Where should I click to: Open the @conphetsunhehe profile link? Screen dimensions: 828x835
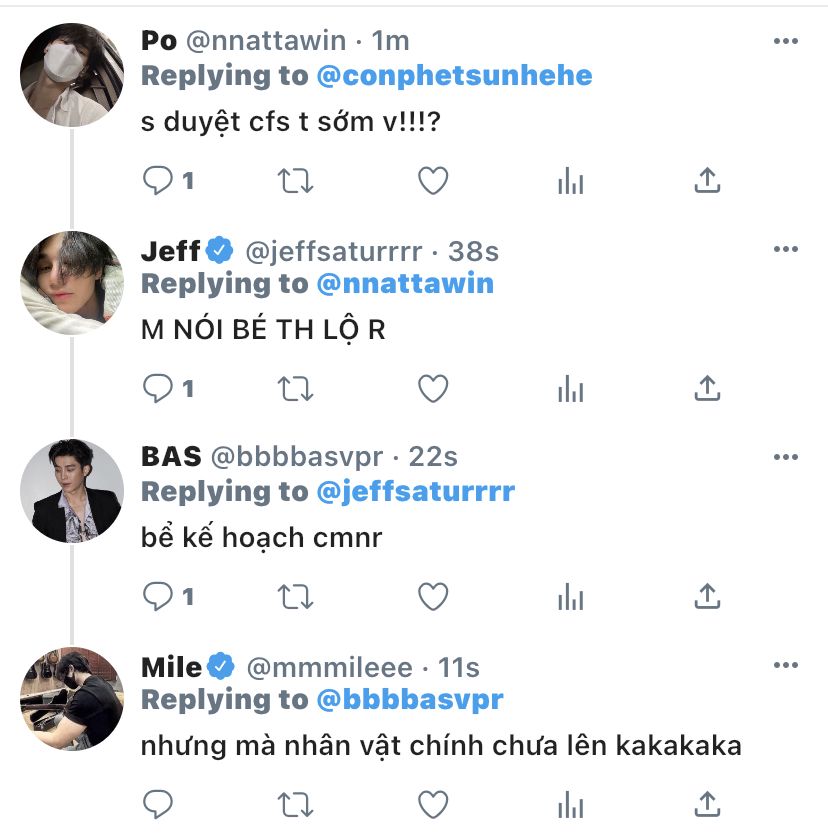click(x=454, y=75)
